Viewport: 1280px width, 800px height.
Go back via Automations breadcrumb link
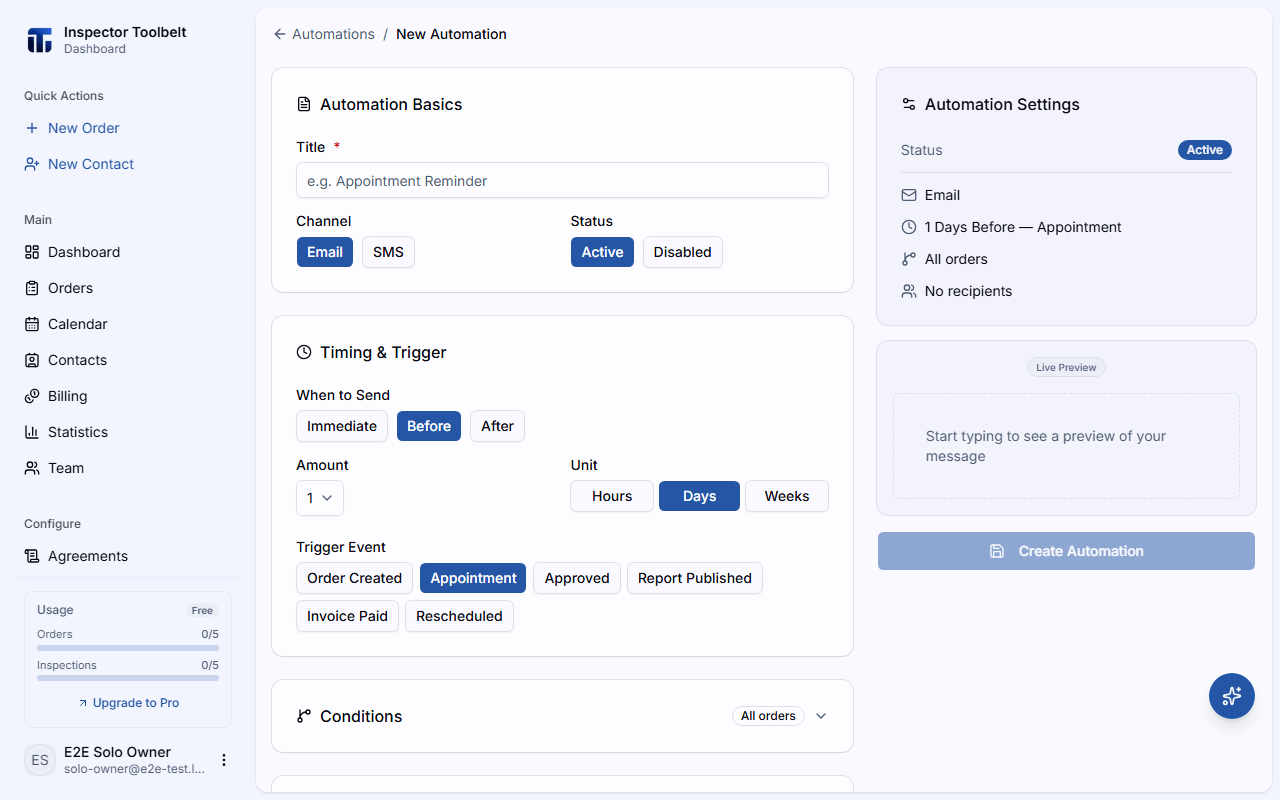click(333, 34)
